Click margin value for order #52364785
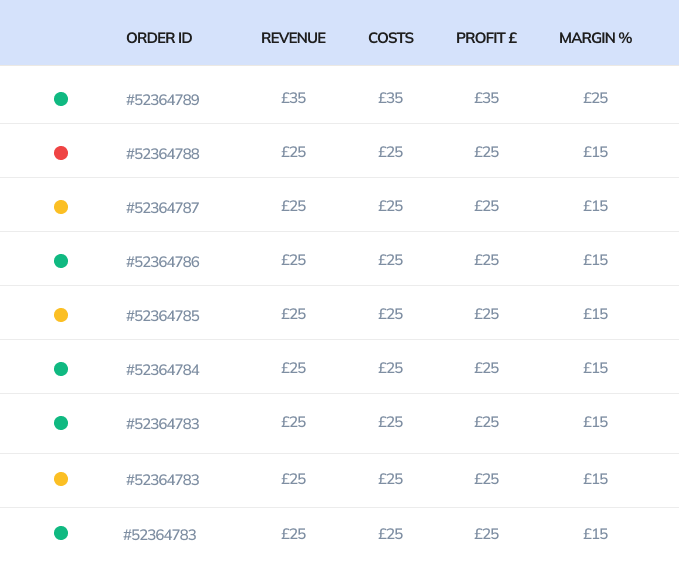 tap(595, 314)
